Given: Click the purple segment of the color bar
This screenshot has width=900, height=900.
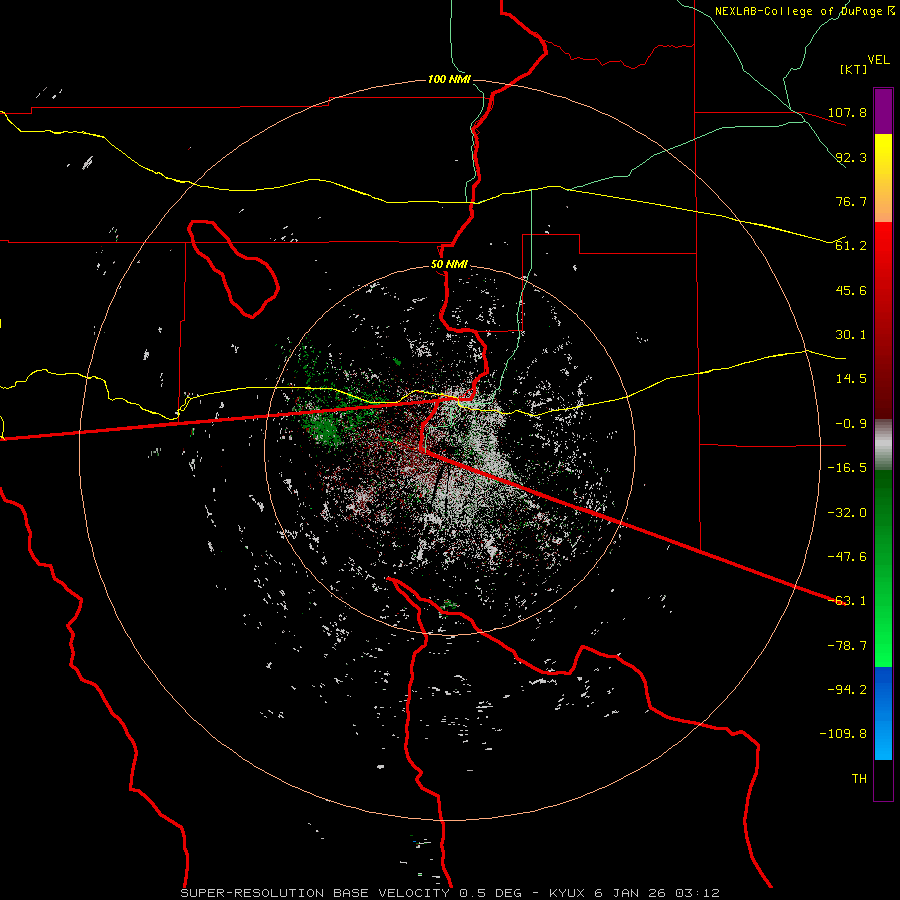Looking at the screenshot, I should [883, 111].
